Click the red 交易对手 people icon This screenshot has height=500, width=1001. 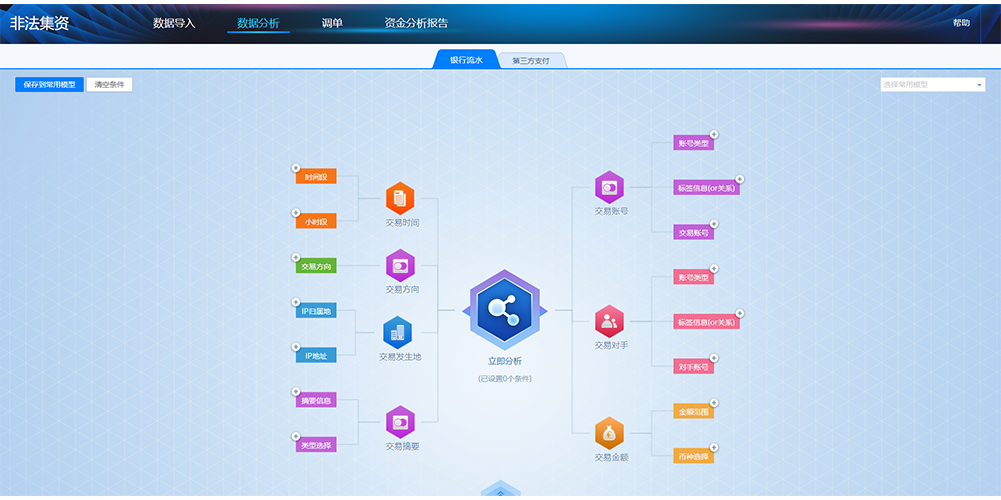pos(609,321)
